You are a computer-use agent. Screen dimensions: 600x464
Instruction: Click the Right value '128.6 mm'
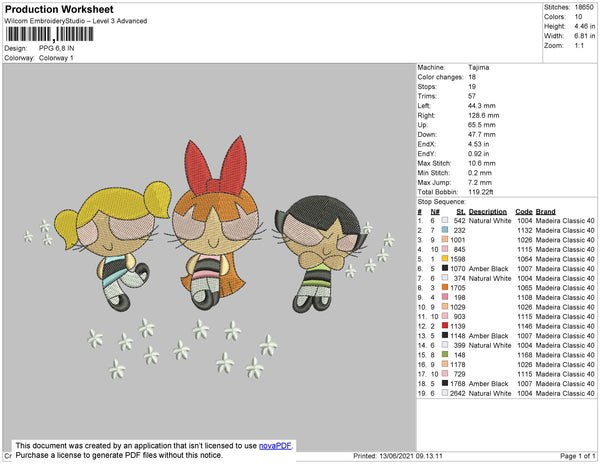(484, 115)
